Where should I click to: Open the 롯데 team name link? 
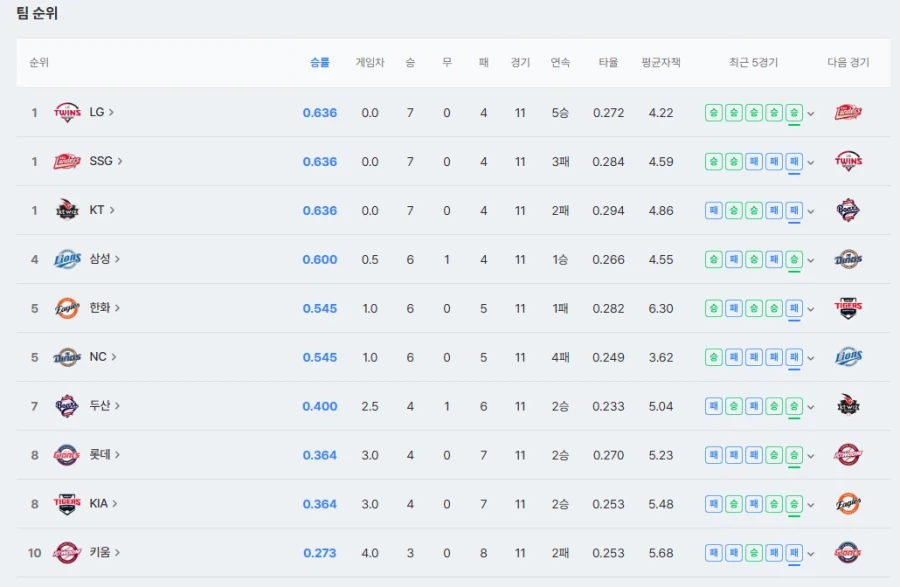click(102, 455)
